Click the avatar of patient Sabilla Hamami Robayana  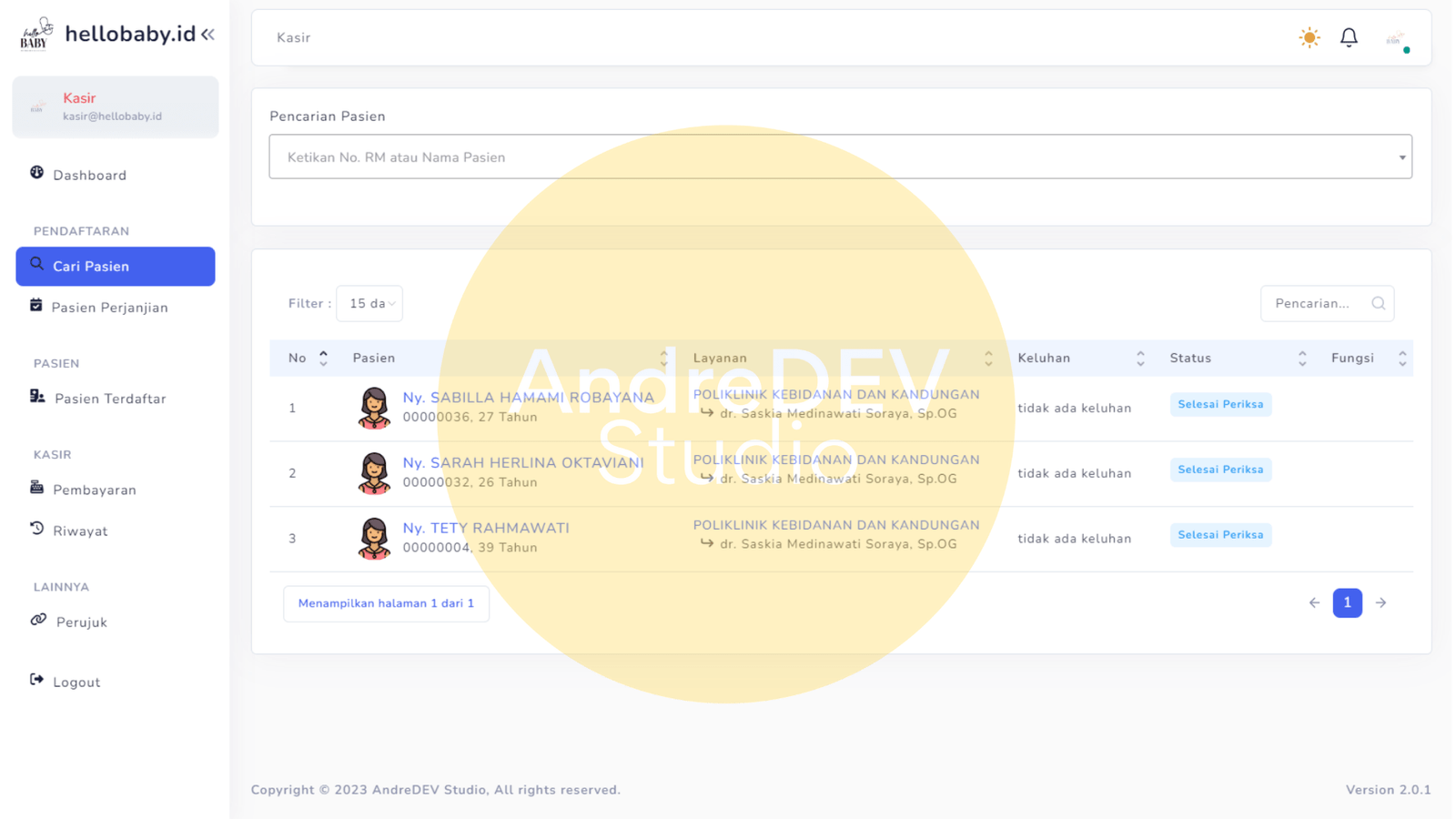pyautogui.click(x=373, y=408)
